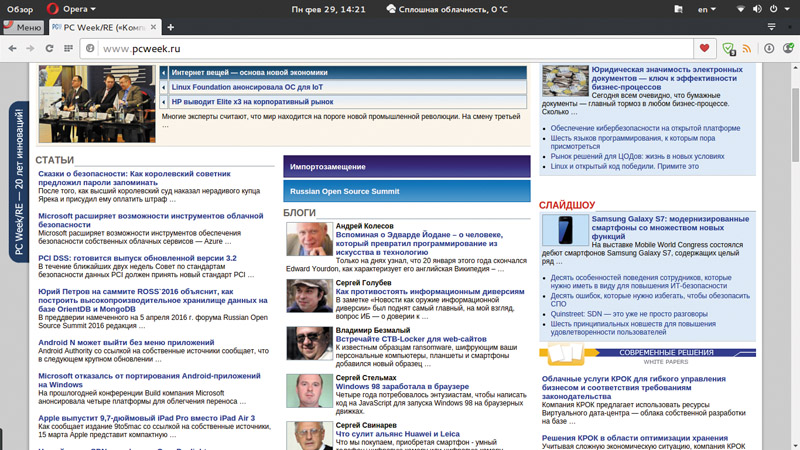The height and width of the screenshot is (450, 800).
Task: Open Облачные услуги КРОК article
Action: point(633,387)
